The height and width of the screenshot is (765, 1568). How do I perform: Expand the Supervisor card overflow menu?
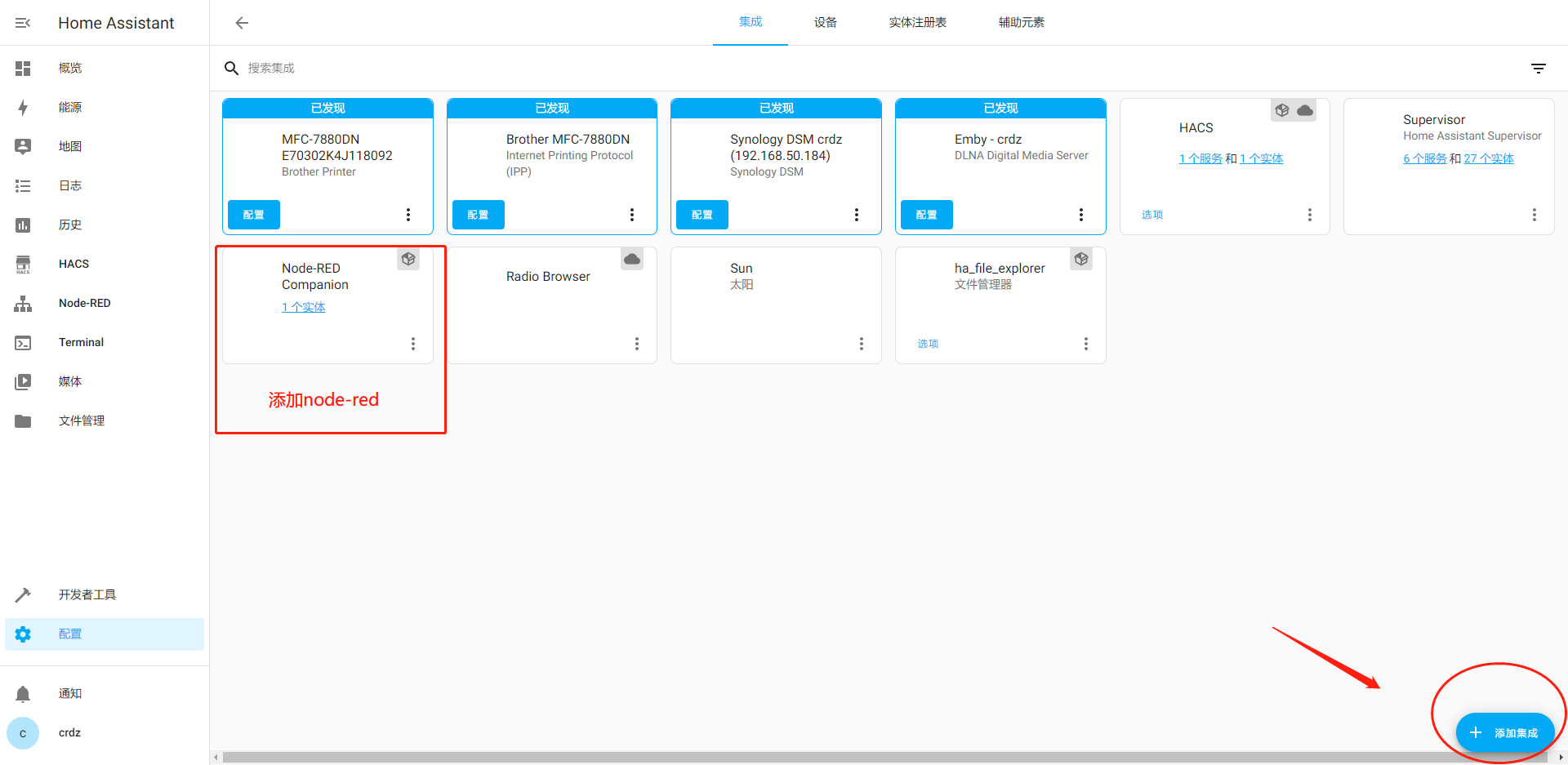[x=1534, y=215]
